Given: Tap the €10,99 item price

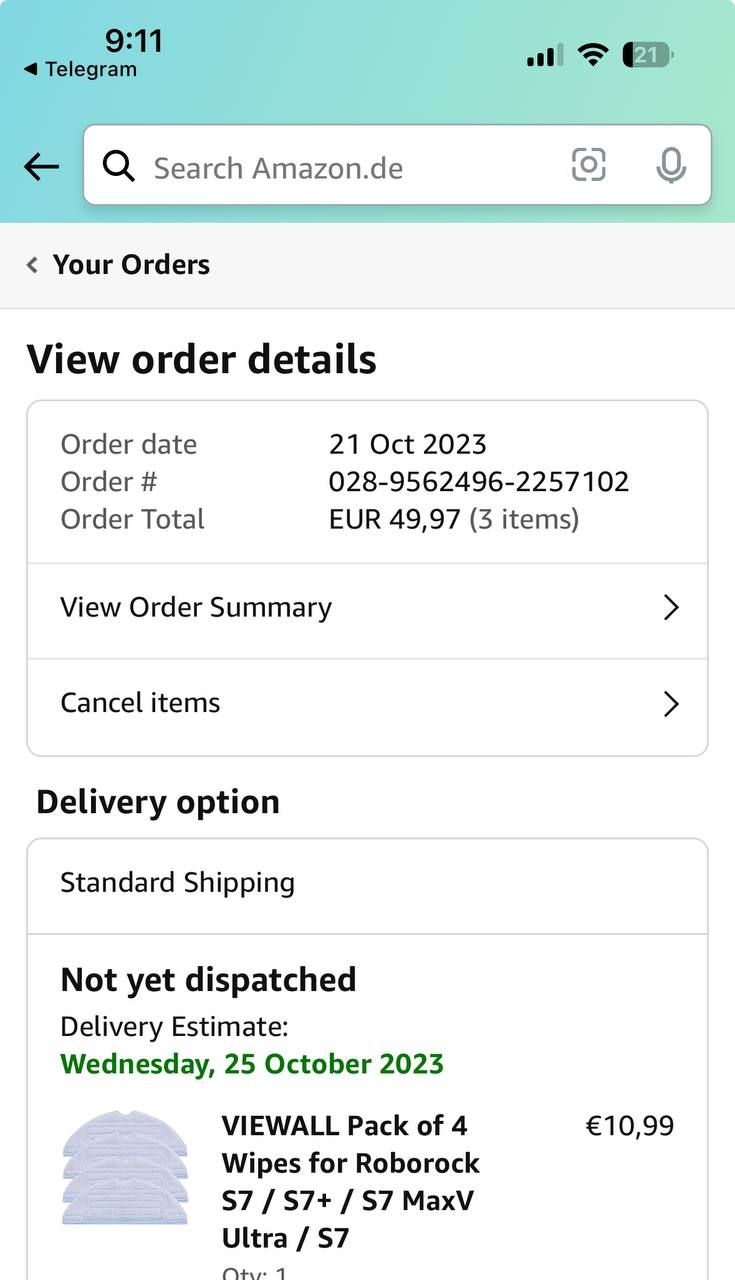Looking at the screenshot, I should [x=629, y=1126].
